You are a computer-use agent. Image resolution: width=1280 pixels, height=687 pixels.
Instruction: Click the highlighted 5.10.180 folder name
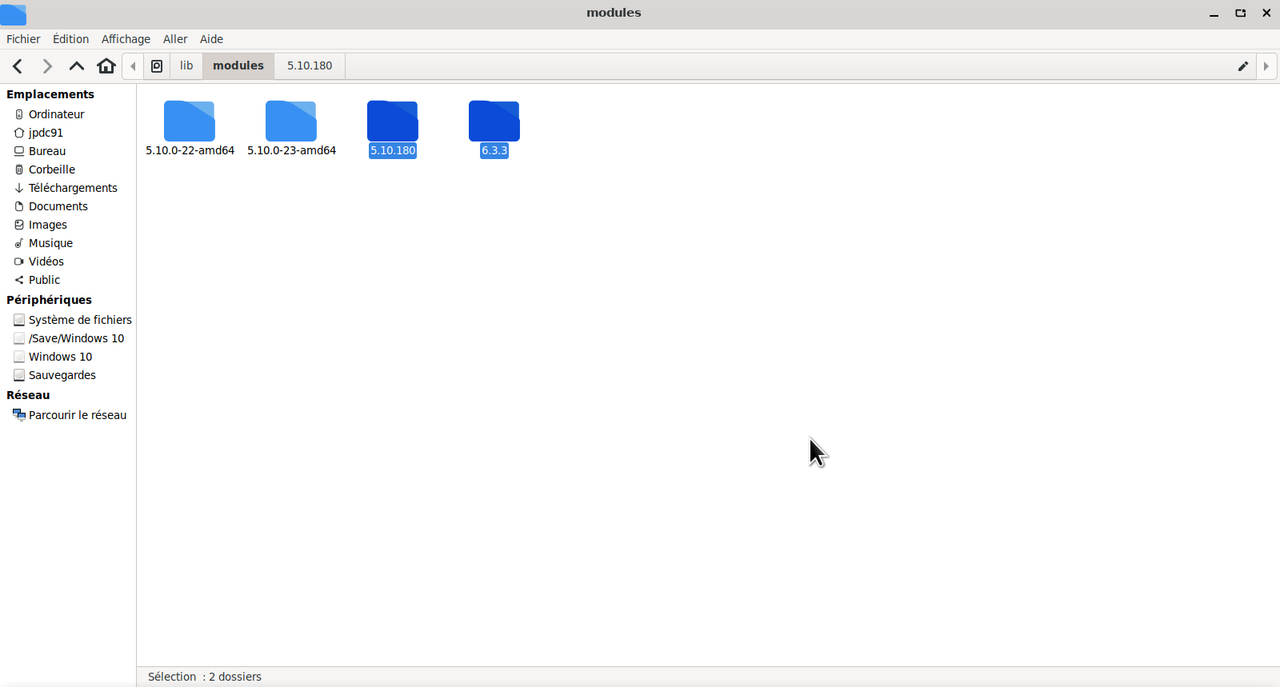pos(392,151)
